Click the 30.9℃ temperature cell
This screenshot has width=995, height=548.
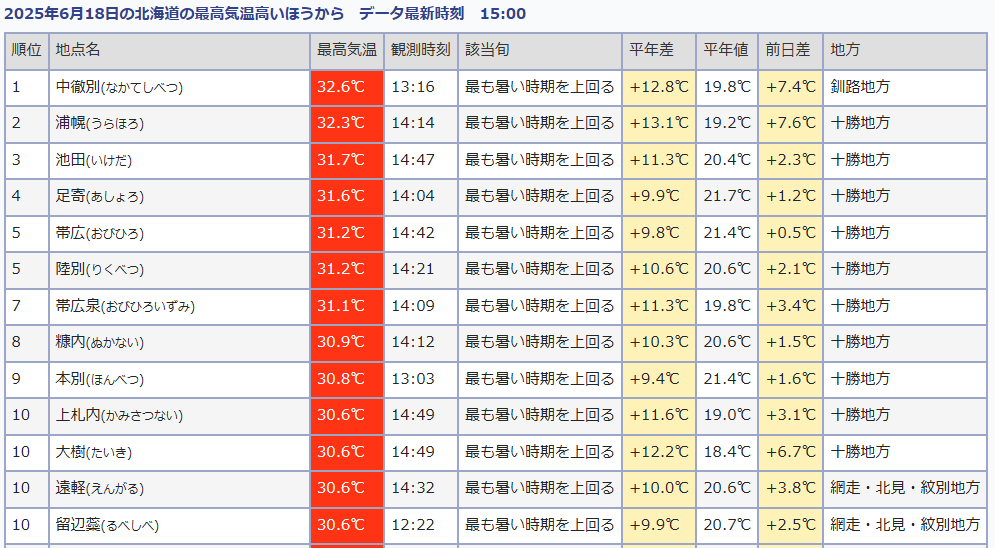tap(347, 342)
